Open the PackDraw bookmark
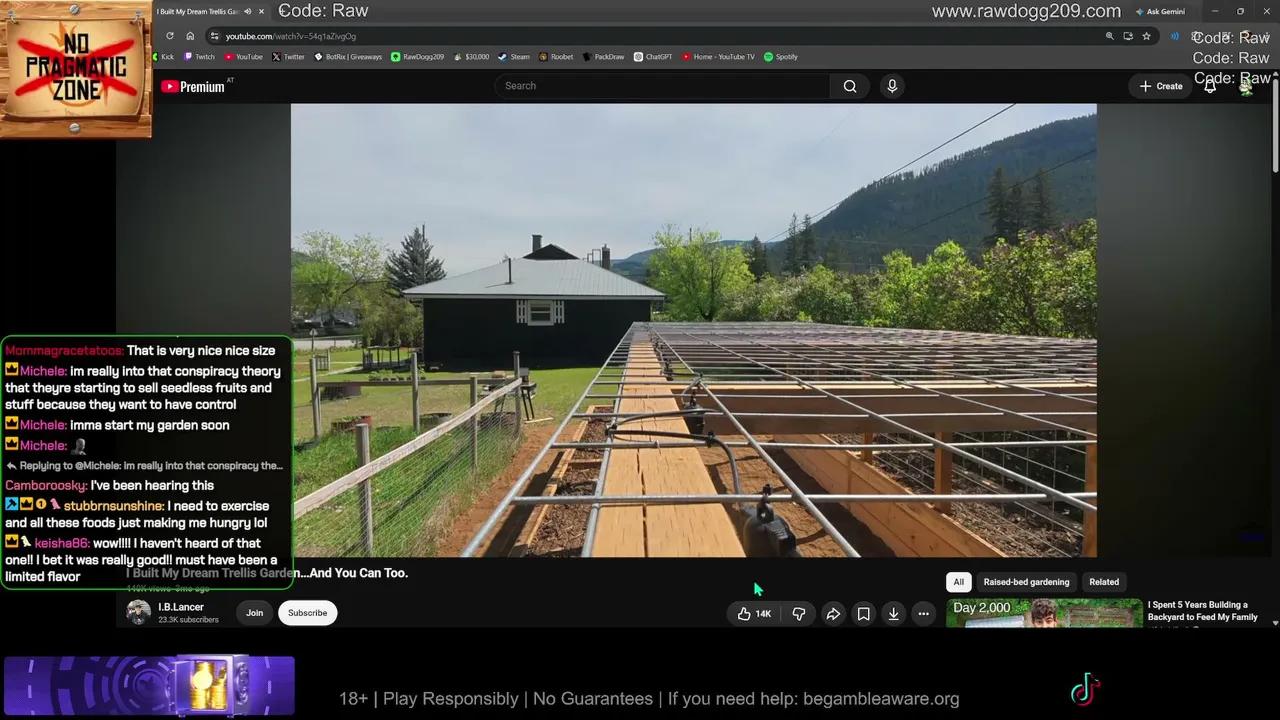 click(604, 57)
